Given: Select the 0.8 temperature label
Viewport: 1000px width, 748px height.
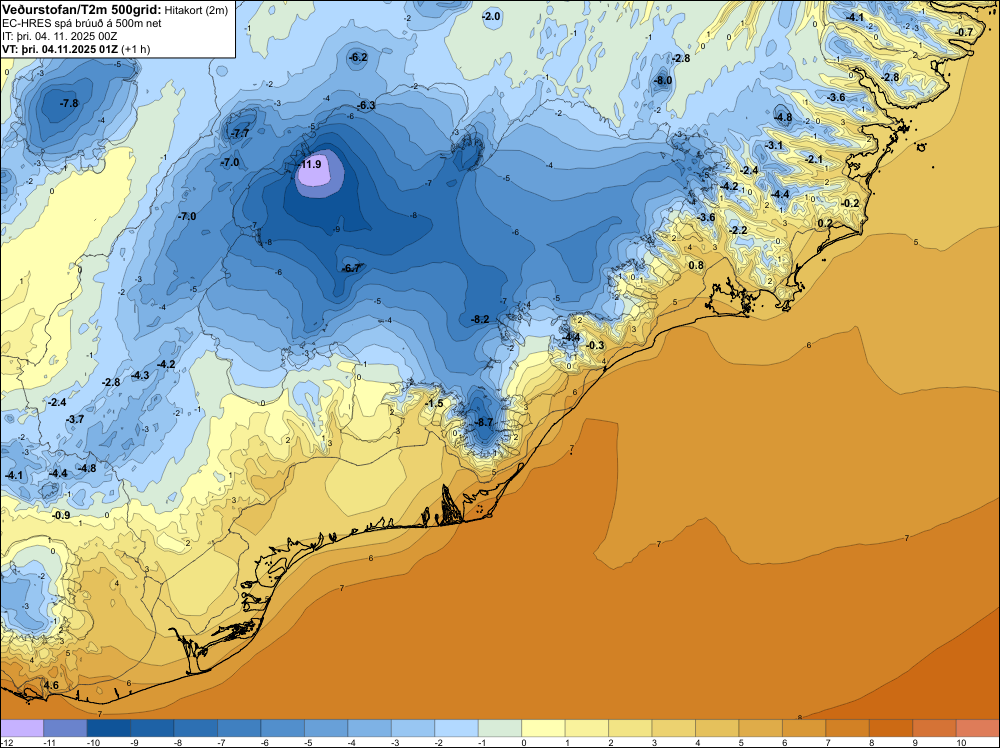Looking at the screenshot, I should point(696,265).
